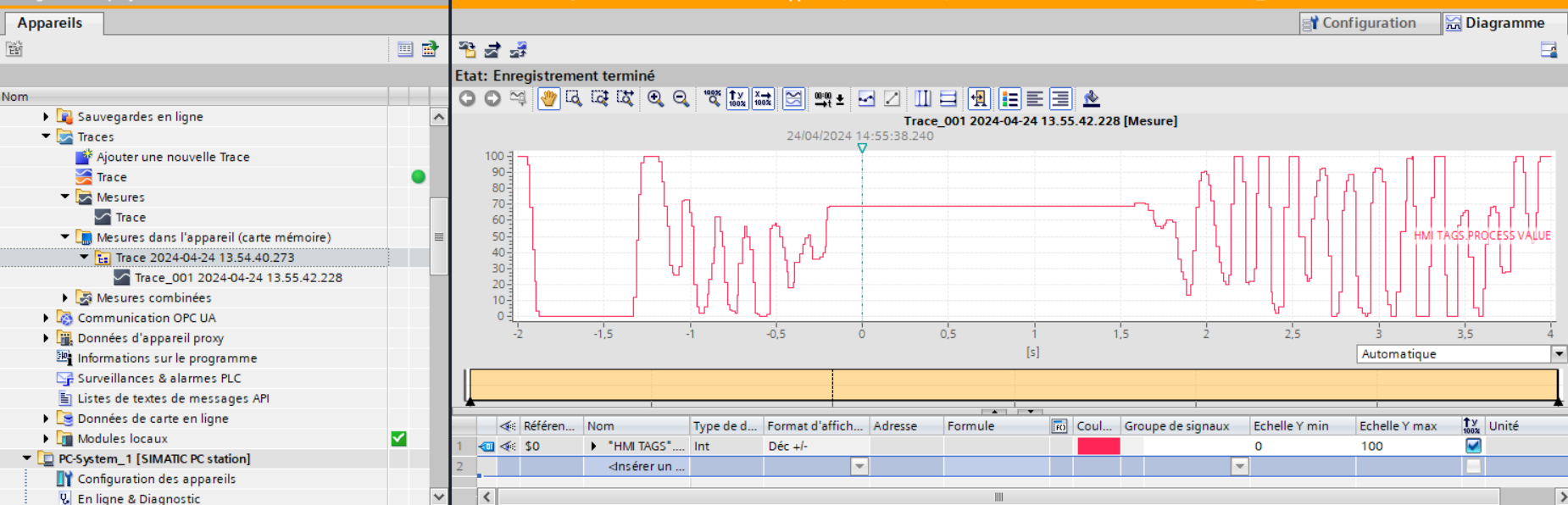This screenshot has width=1568, height=505.
Task: Toggle the signal visibility icon in row 1
Action: point(508,446)
